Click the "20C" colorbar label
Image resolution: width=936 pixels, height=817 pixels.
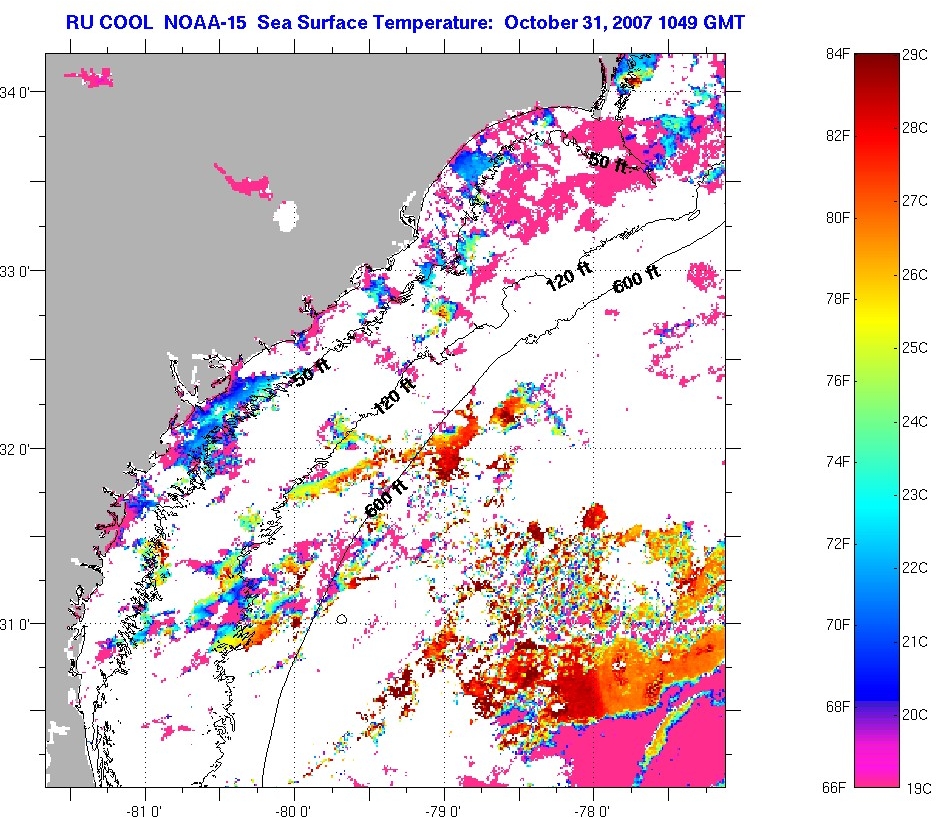(915, 715)
